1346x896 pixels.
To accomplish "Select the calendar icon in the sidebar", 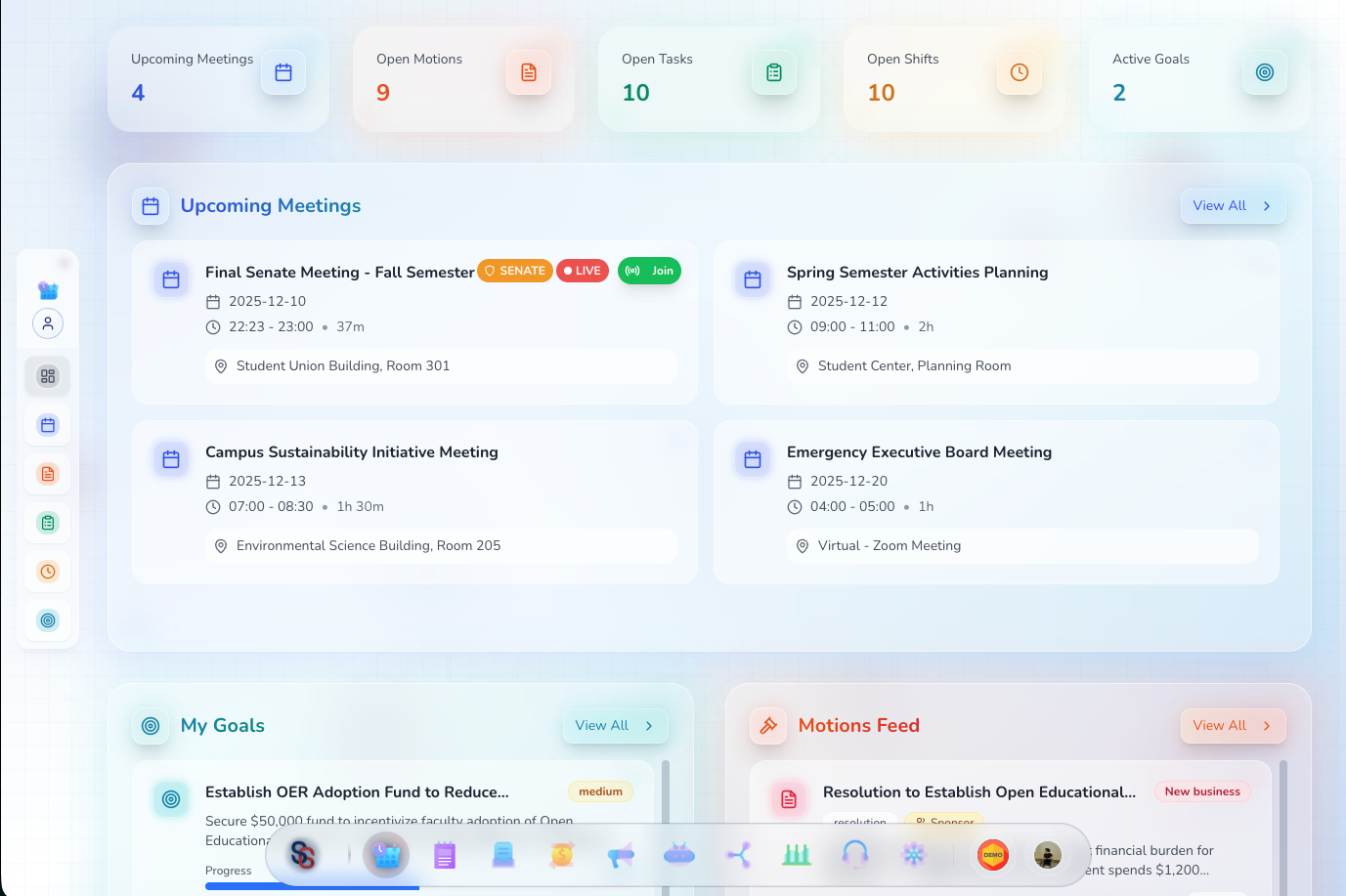I will pos(47,424).
